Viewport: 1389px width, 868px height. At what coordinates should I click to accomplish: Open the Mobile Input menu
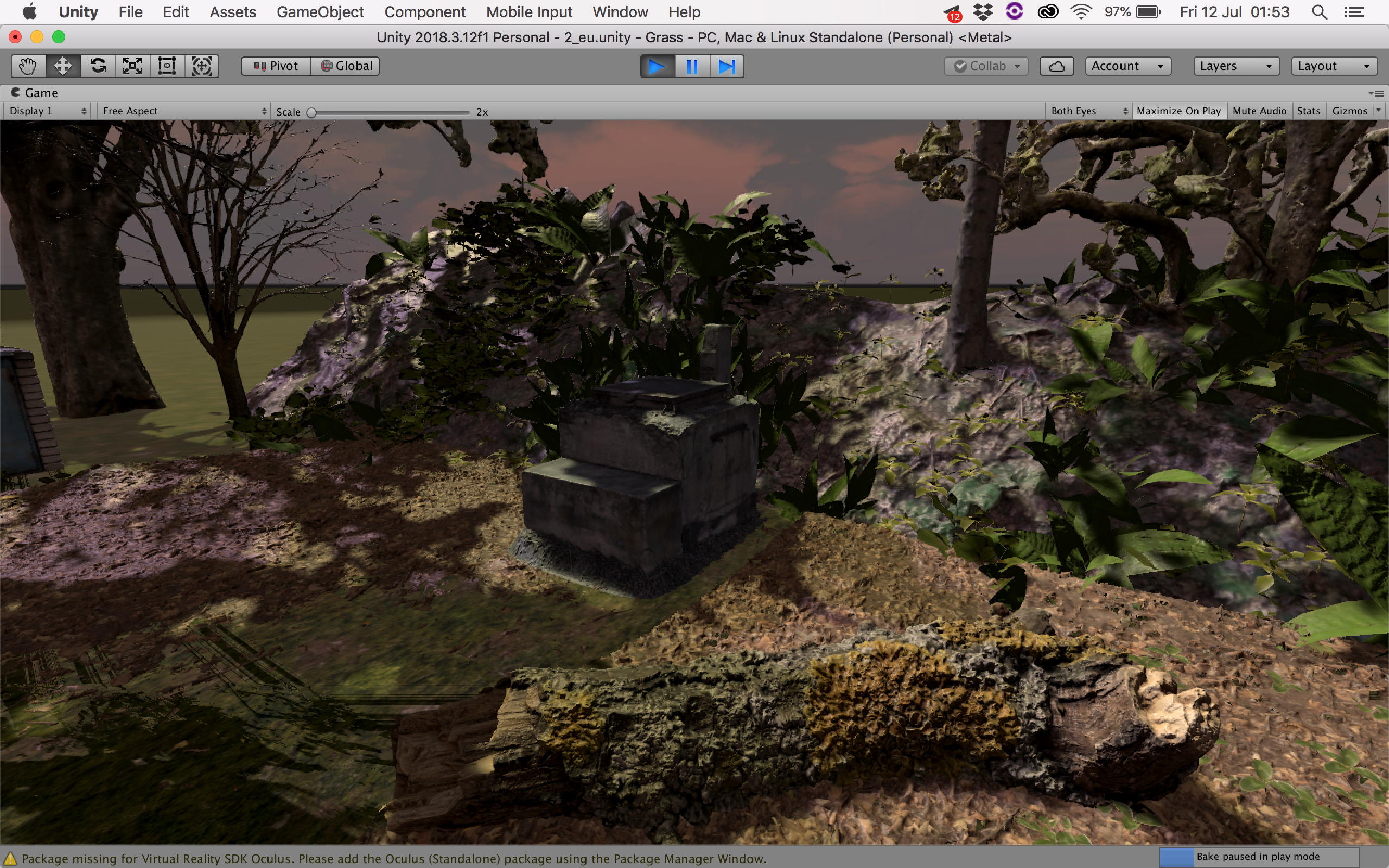528,12
